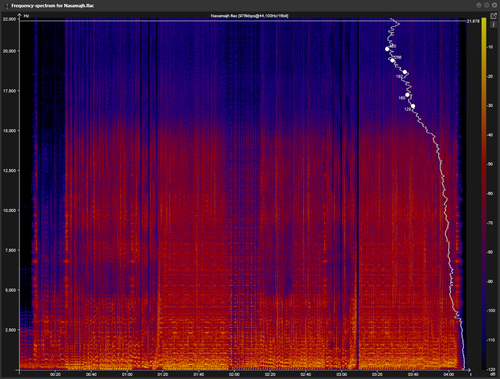Click the 00:40 time axis label
The width and height of the screenshot is (500, 379).
coord(91,375)
